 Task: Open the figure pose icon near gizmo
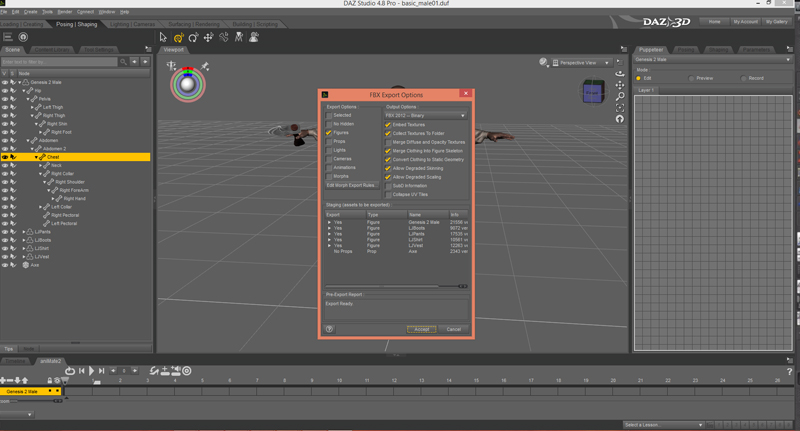point(171,65)
